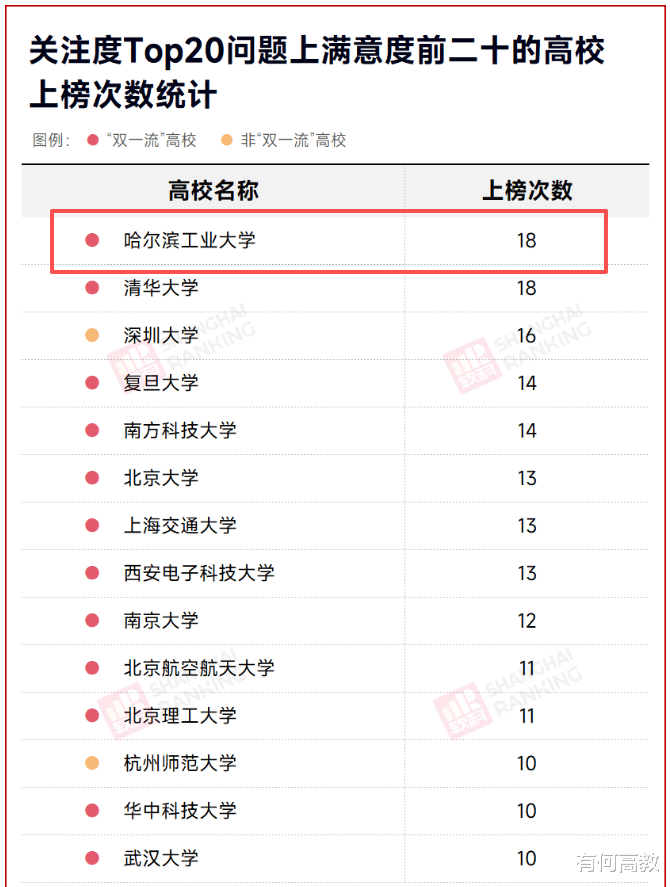Click the 上榜次数 column header

(527, 191)
